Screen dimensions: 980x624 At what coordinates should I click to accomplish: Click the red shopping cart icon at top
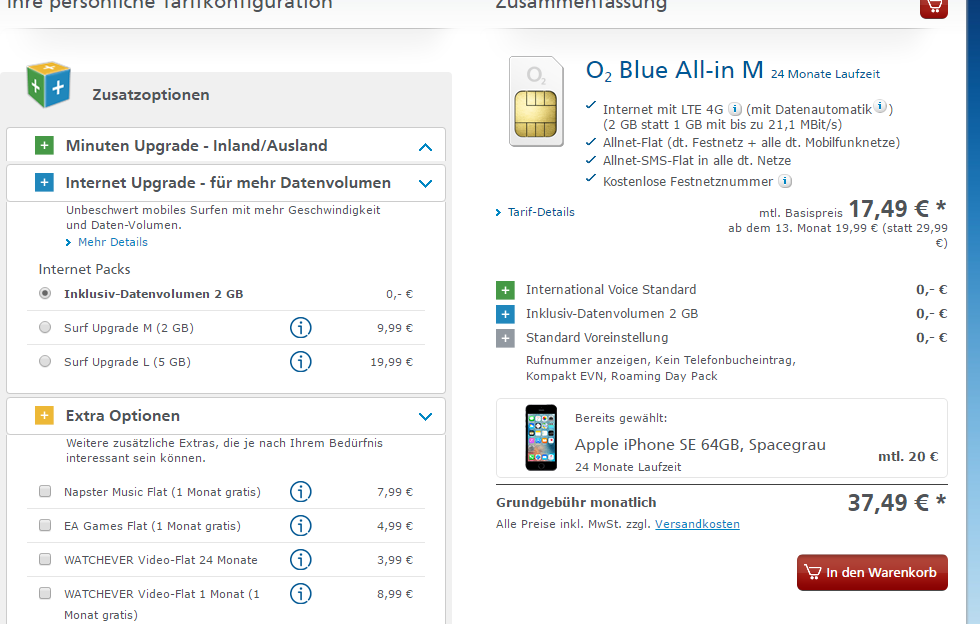click(x=934, y=8)
